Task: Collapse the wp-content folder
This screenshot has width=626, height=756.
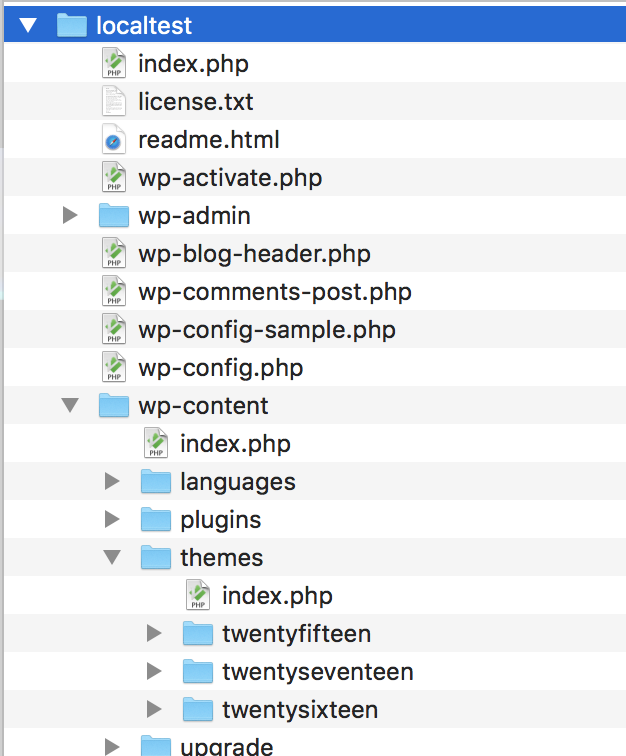Action: point(70,405)
